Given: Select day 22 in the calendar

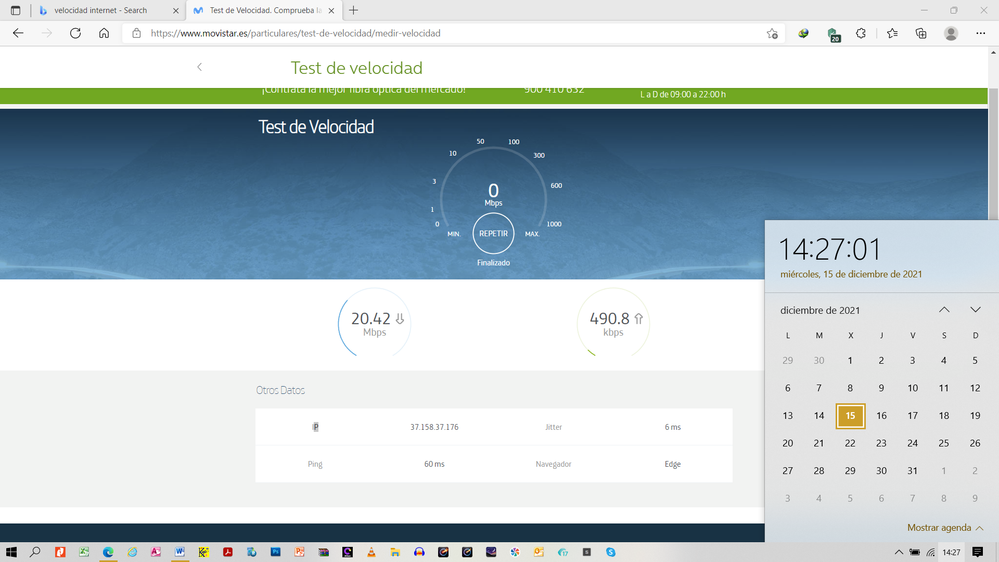Looking at the screenshot, I should (850, 443).
